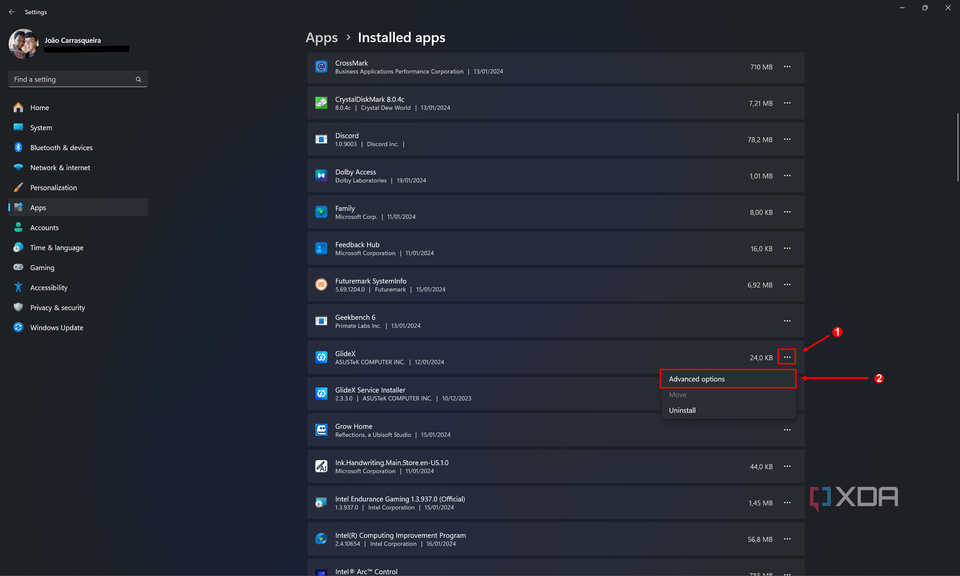Click the Ink.Handwriting app icon
Image resolution: width=960 pixels, height=576 pixels.
click(x=321, y=466)
